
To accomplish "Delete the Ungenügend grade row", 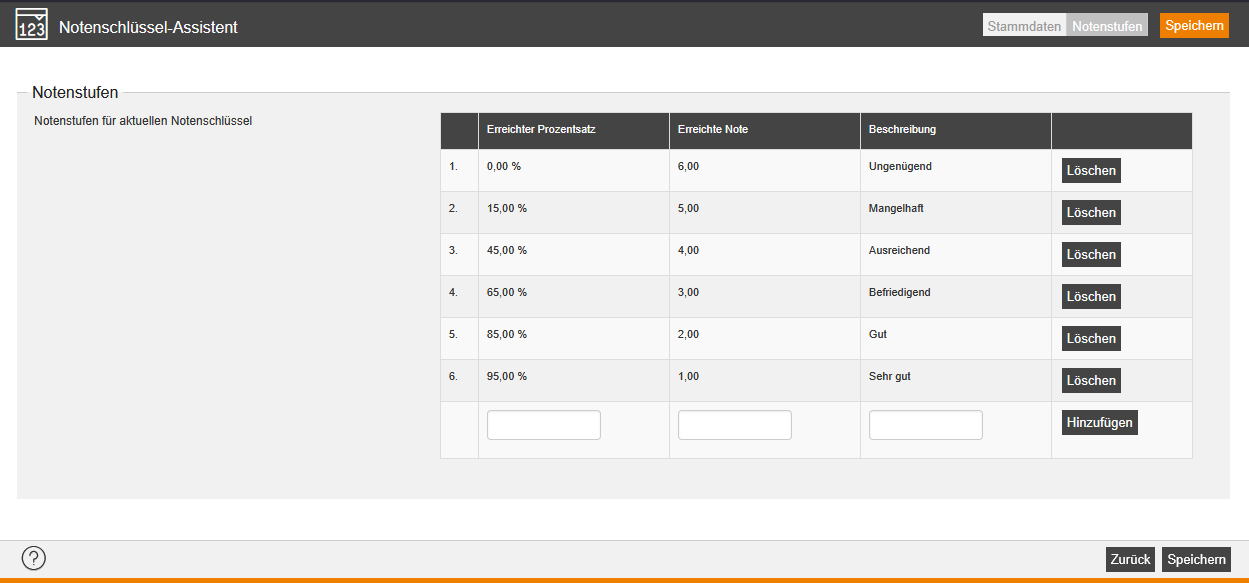I will coord(1091,171).
